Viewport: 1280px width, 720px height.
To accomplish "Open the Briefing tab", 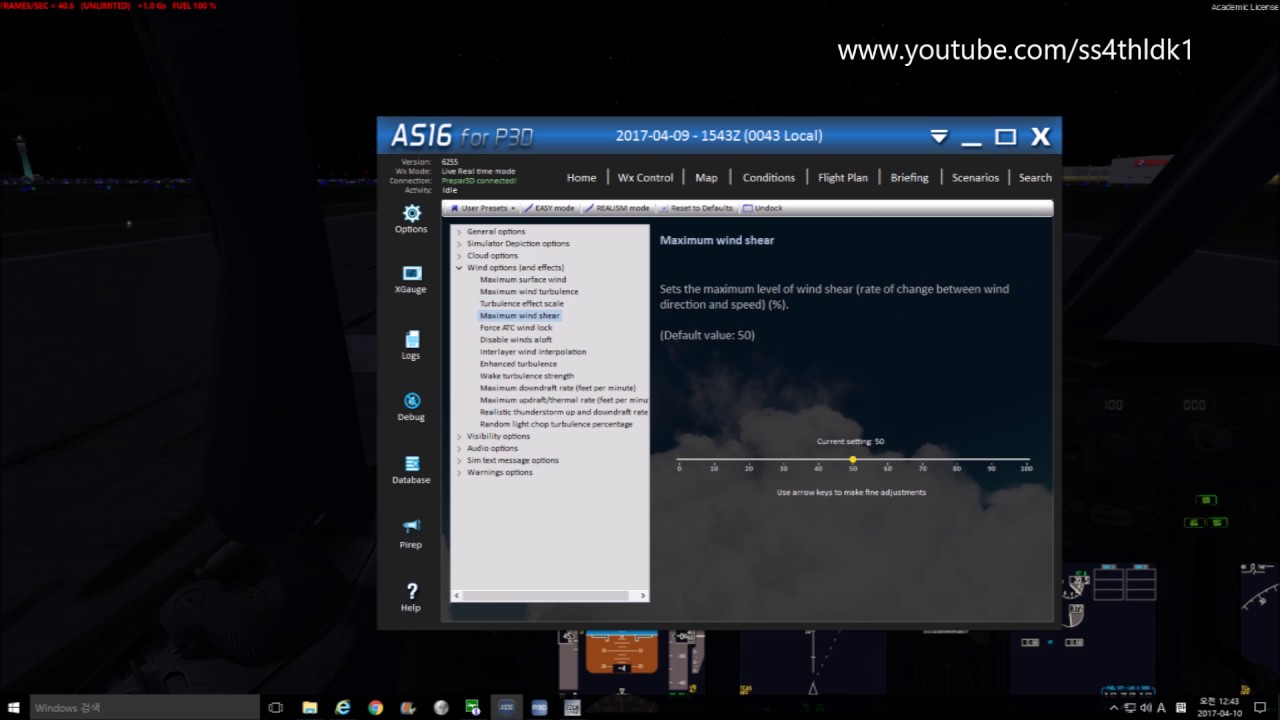I will coord(909,178).
